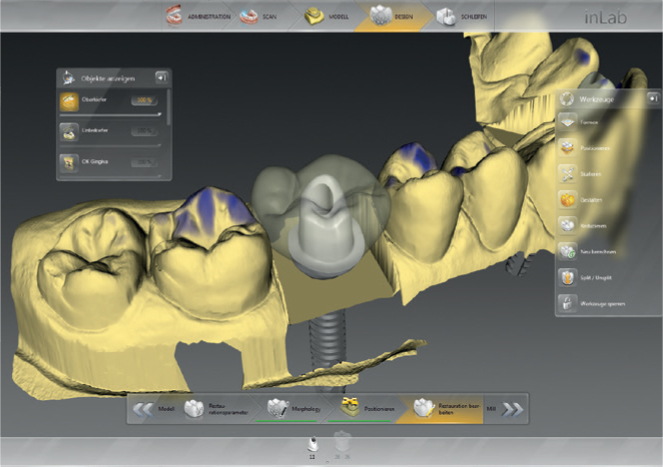Click the Werkzeuge sperren lock icon
663x467 pixels.
pyautogui.click(x=567, y=302)
